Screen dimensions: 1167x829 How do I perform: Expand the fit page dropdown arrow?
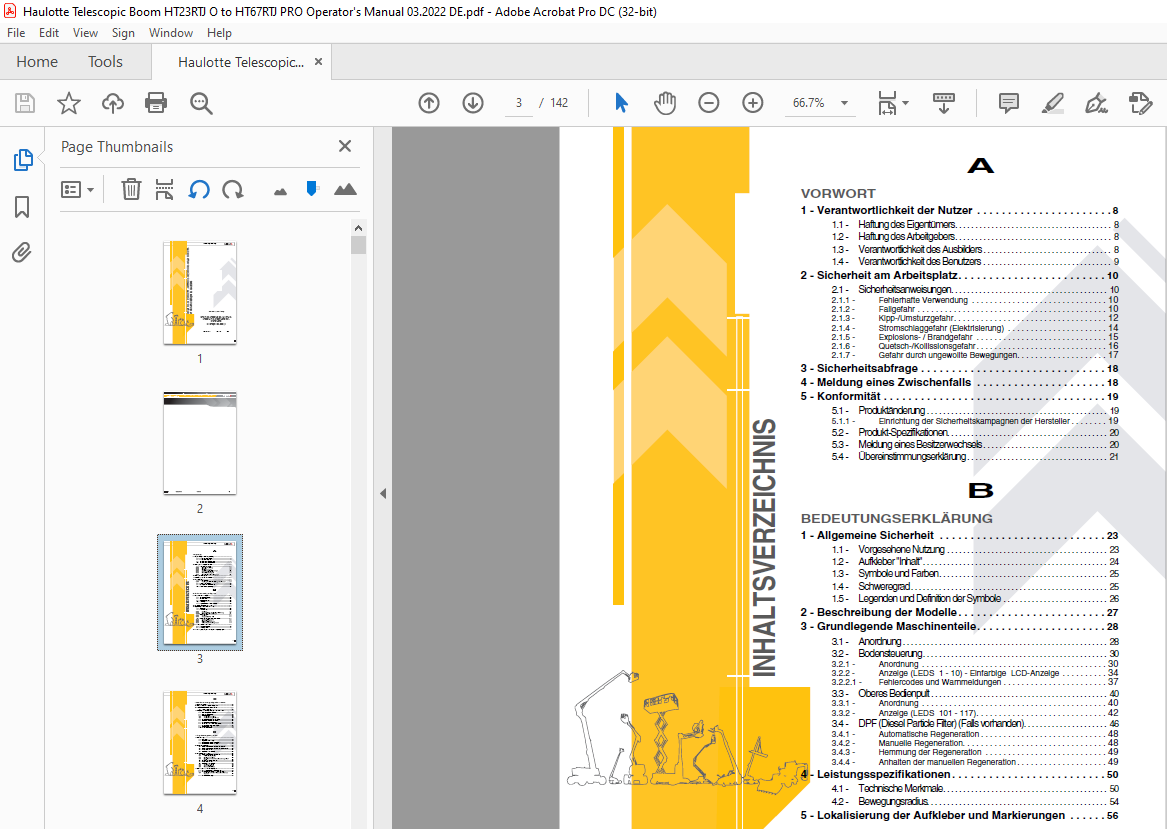click(905, 103)
